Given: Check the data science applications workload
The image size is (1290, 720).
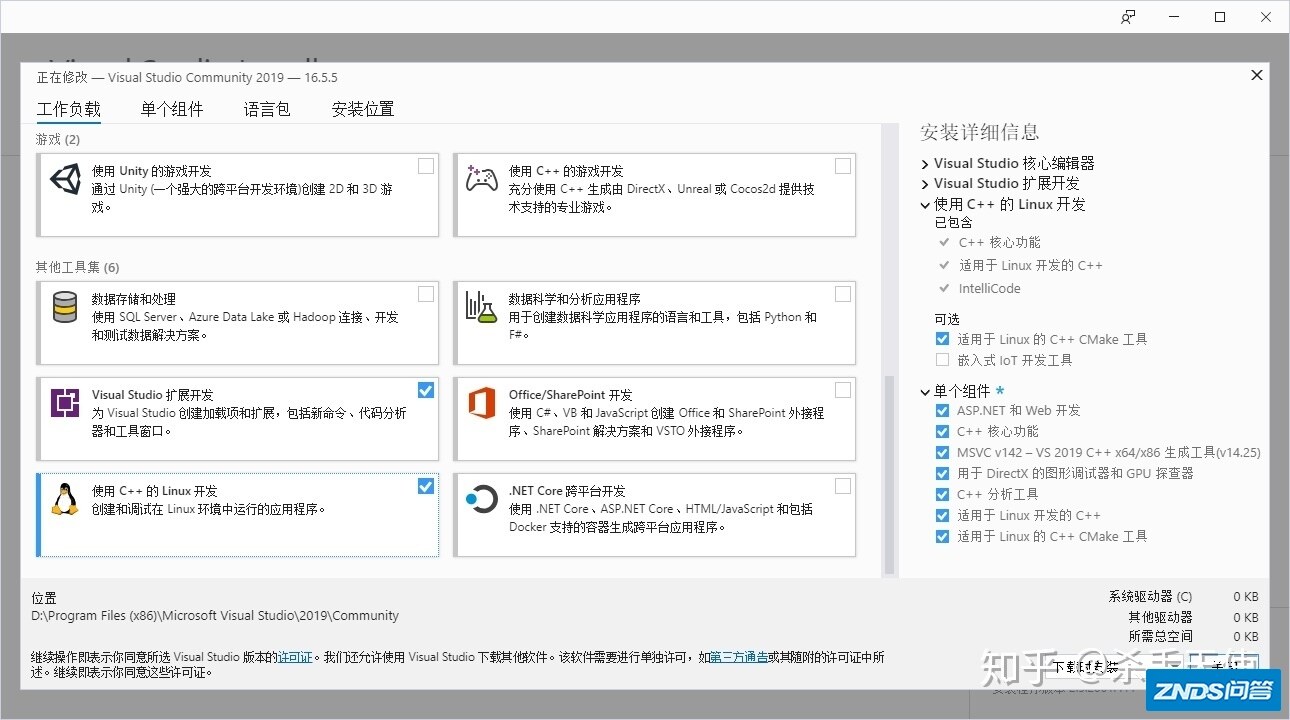Looking at the screenshot, I should pyautogui.click(x=843, y=294).
